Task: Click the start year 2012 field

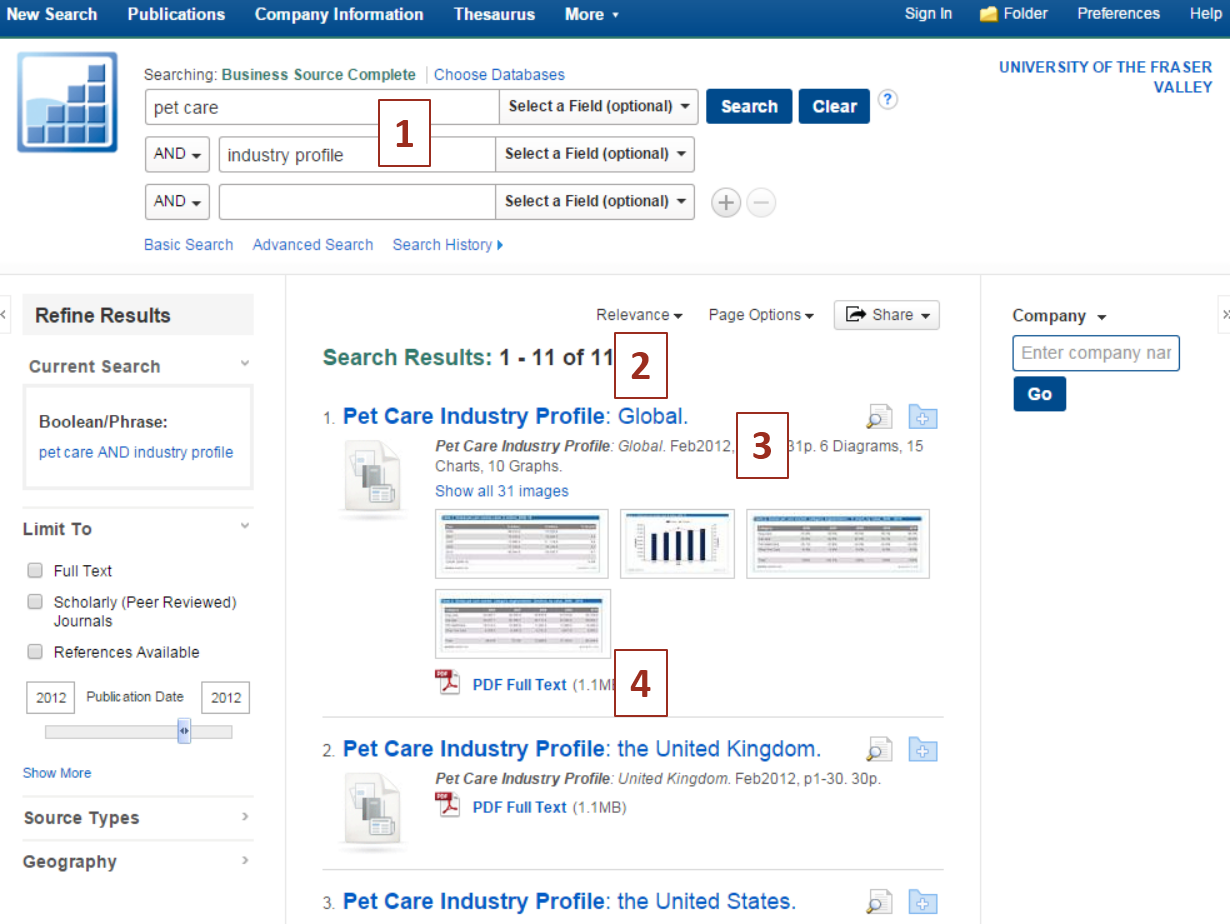Action: coord(51,698)
